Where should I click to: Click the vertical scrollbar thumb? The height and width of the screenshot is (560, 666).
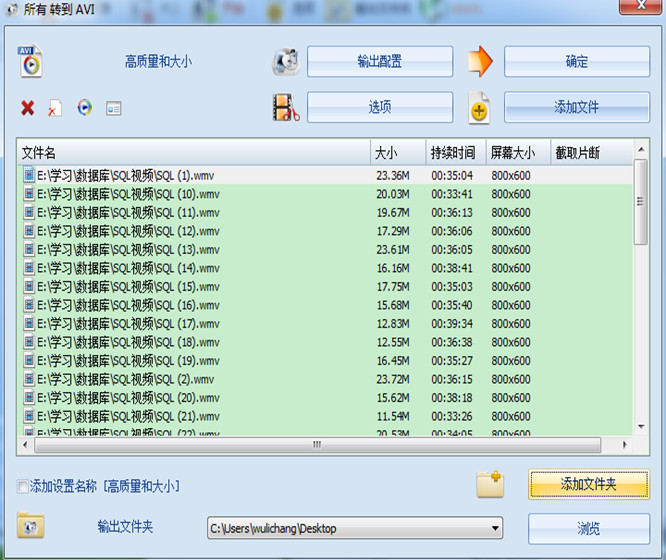[641, 202]
